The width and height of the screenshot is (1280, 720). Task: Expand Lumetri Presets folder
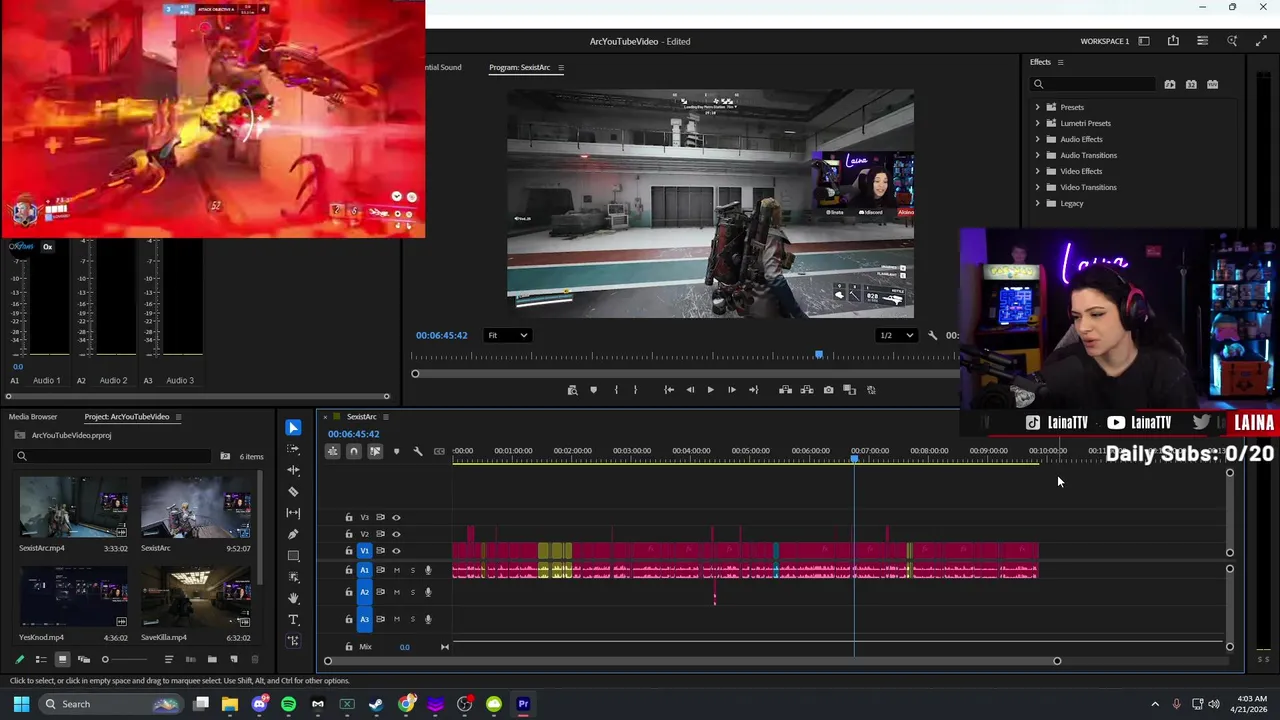pyautogui.click(x=1037, y=123)
